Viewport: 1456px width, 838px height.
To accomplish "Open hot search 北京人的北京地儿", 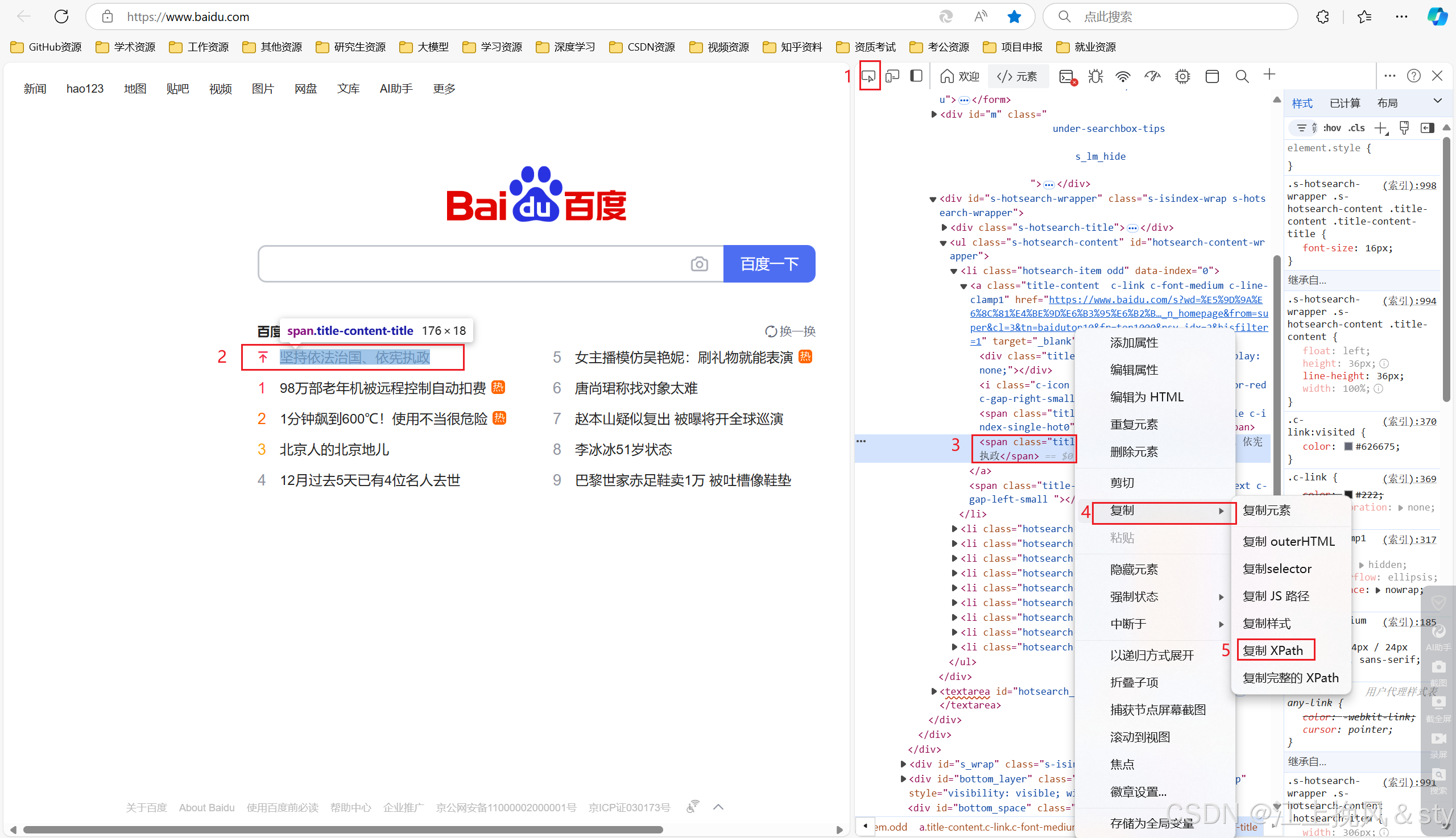I will [x=334, y=450].
